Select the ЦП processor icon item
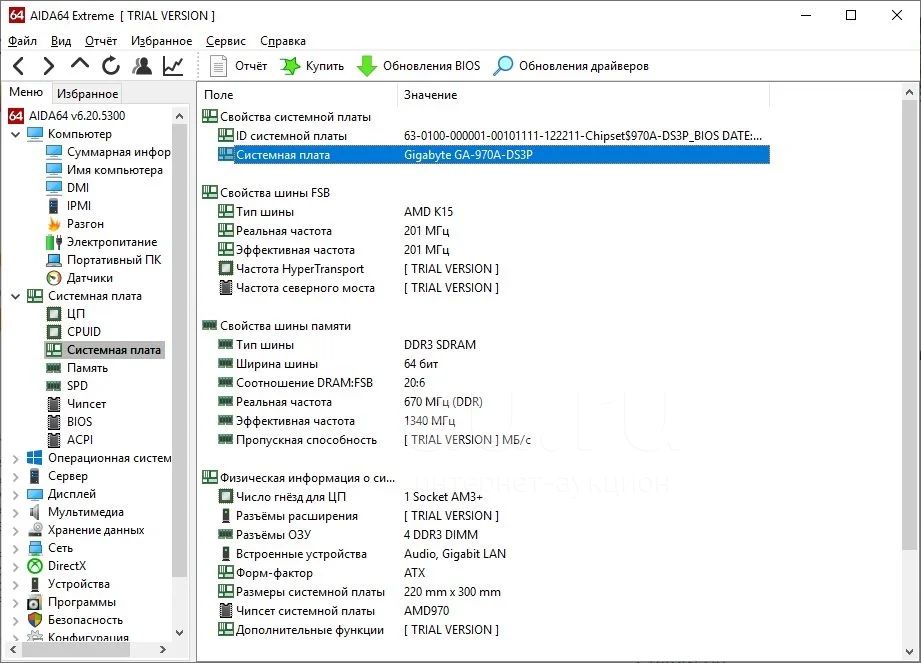This screenshot has height=663, width=921. tap(66, 314)
